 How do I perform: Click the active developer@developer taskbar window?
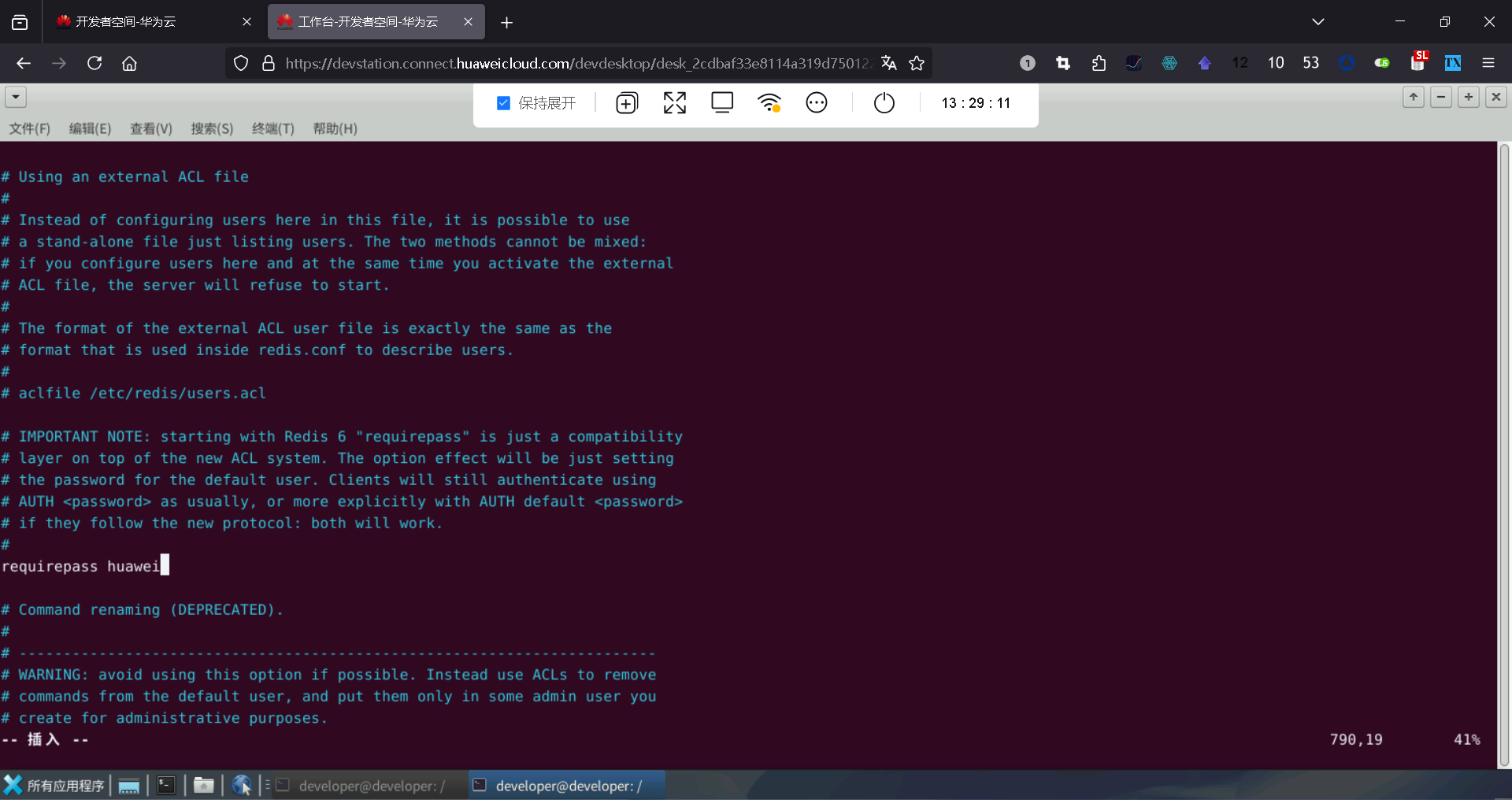click(566, 786)
